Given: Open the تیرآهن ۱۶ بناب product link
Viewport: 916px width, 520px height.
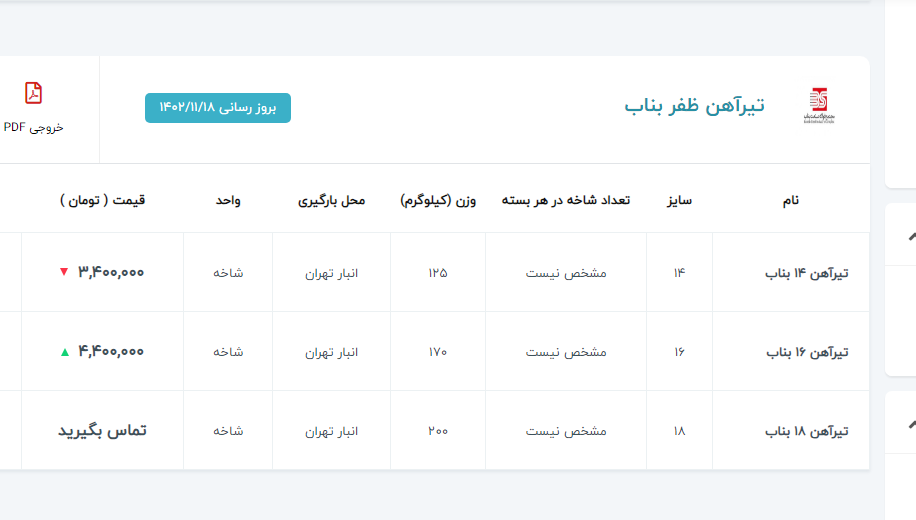Looking at the screenshot, I should (806, 352).
